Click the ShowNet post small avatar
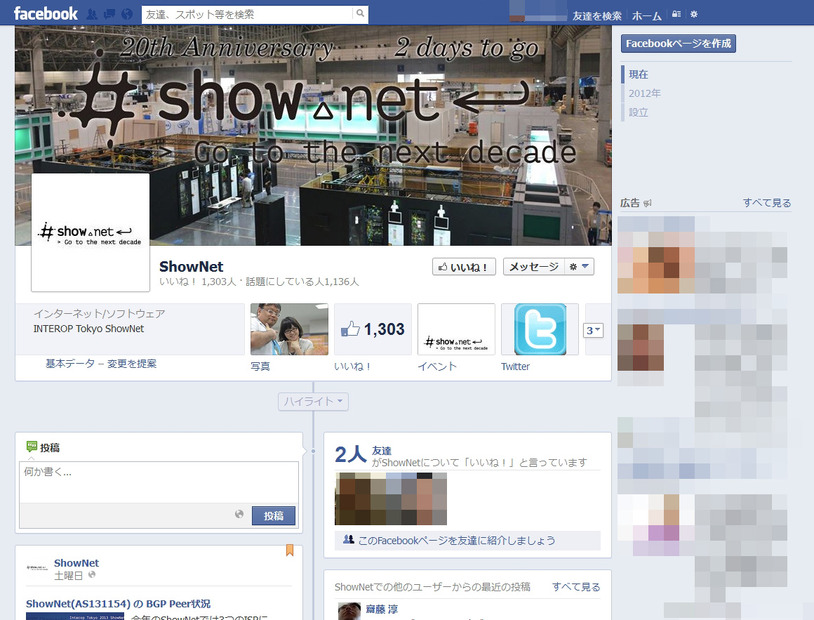The width and height of the screenshot is (814, 620). (x=37, y=568)
